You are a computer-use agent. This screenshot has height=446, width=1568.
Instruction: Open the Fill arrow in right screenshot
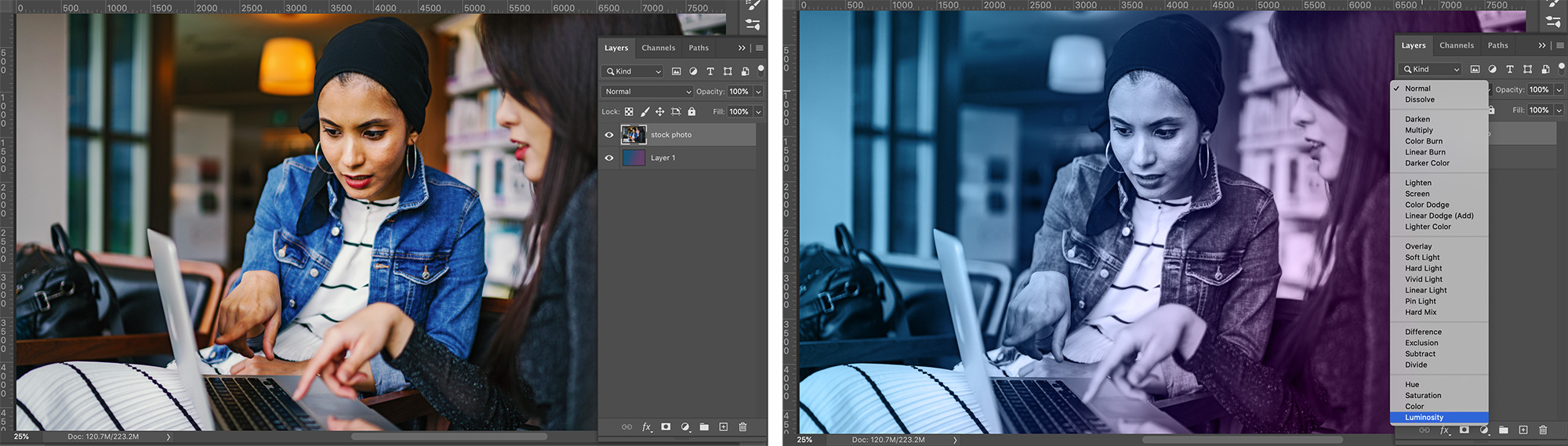(x=1559, y=110)
